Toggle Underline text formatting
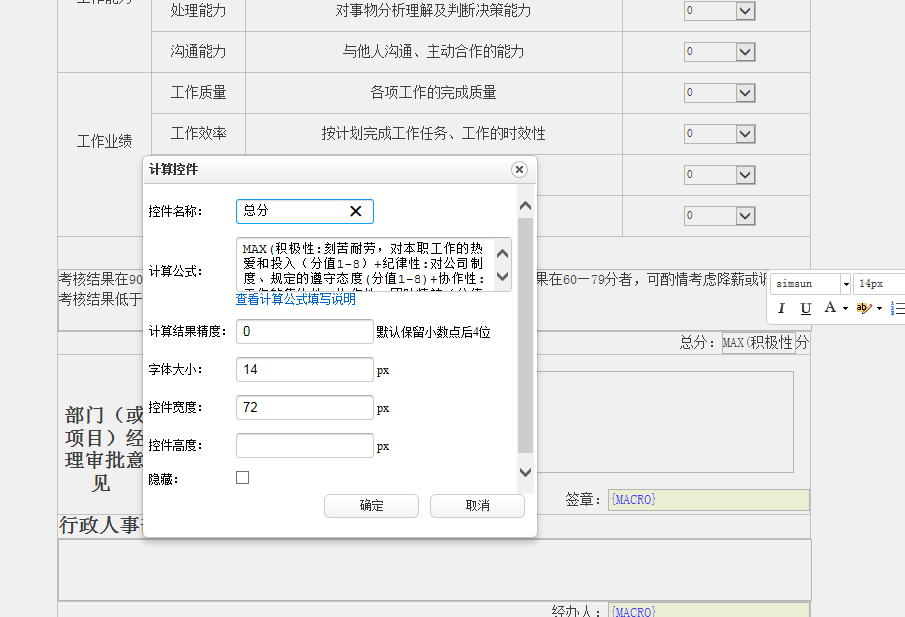905x617 pixels. click(x=805, y=309)
